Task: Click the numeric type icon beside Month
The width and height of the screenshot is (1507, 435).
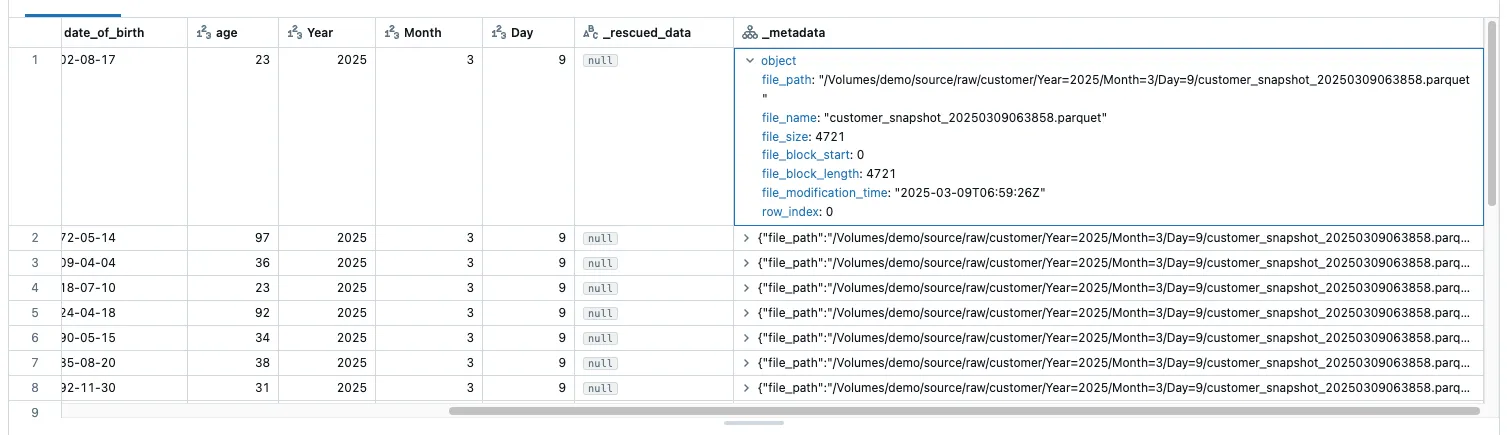Action: 391,33
